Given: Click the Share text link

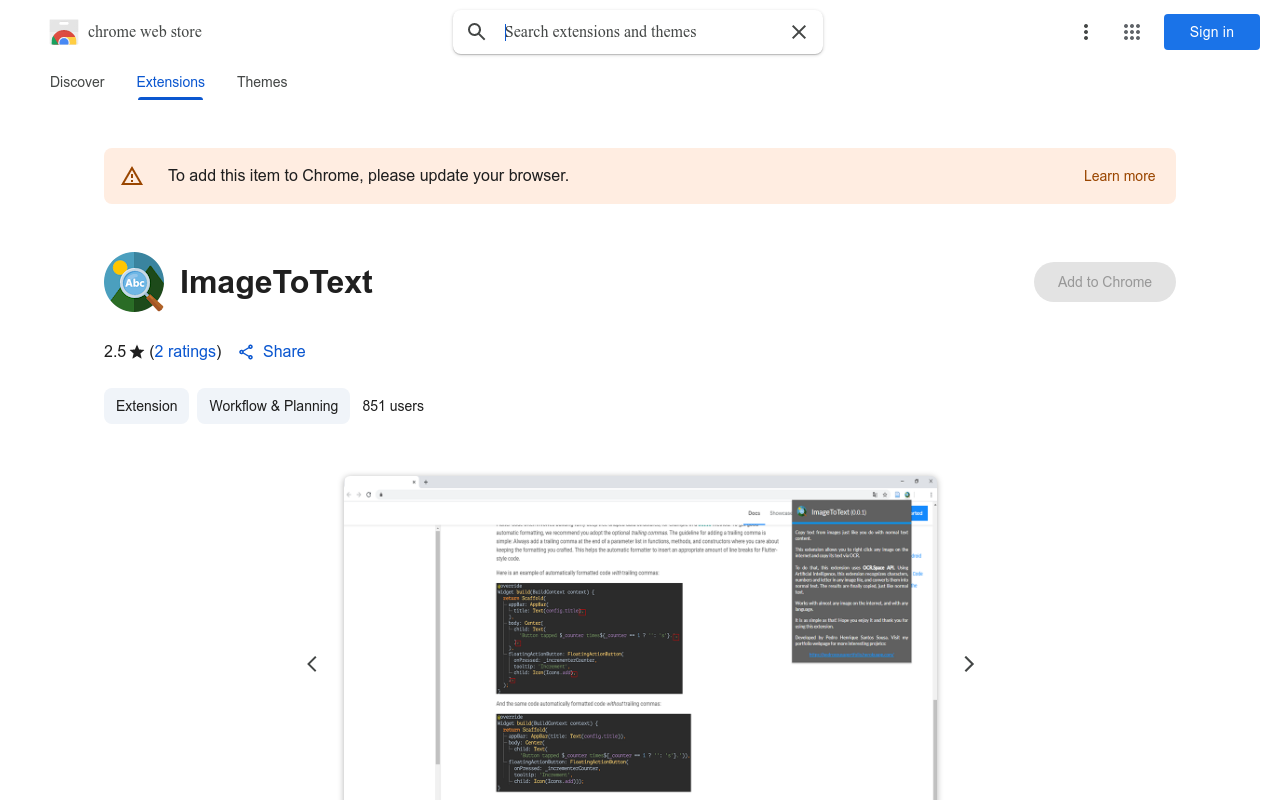Looking at the screenshot, I should 284,352.
